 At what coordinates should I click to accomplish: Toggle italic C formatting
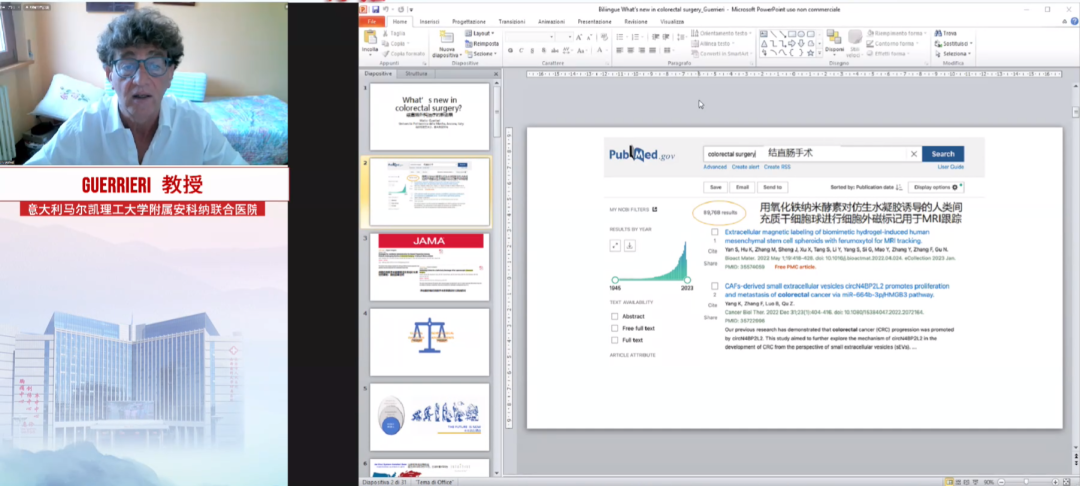pyautogui.click(x=521, y=50)
